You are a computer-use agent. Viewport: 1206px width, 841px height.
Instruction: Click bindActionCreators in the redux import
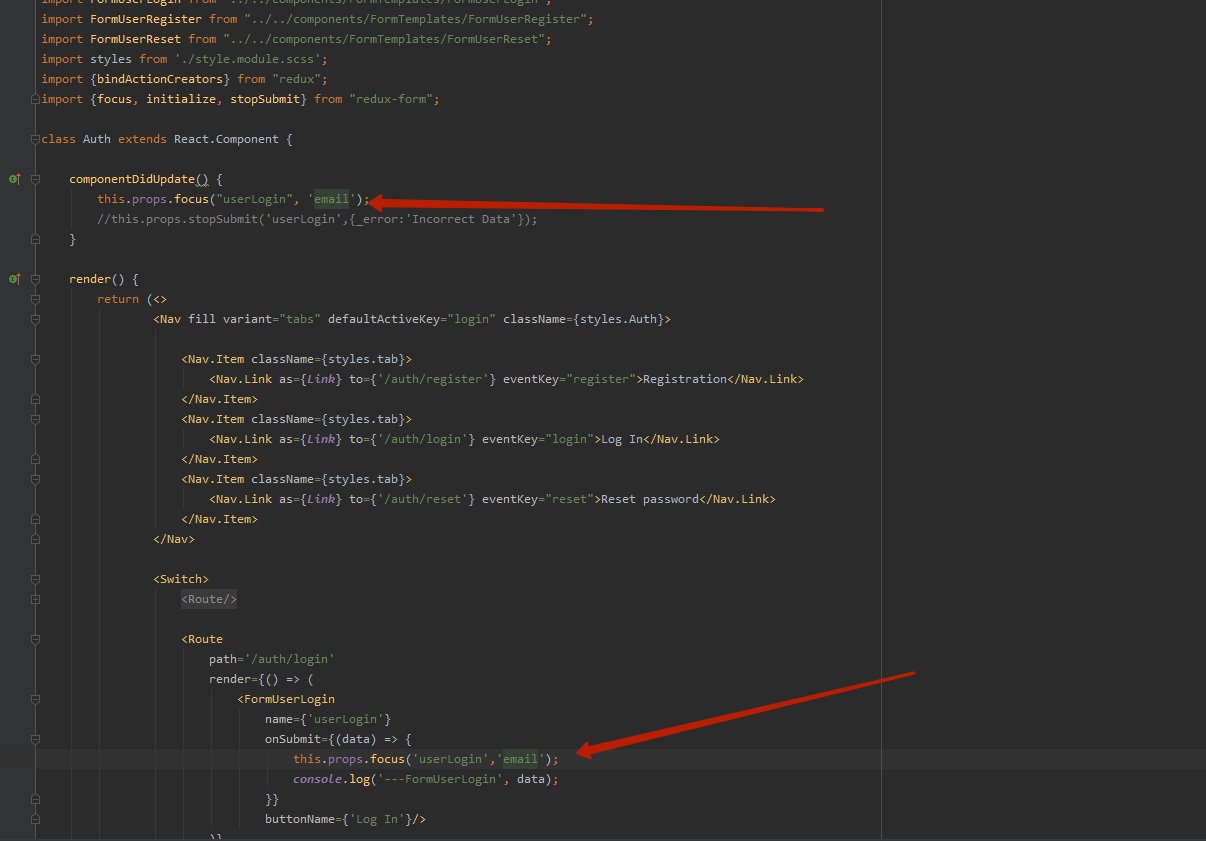point(163,79)
